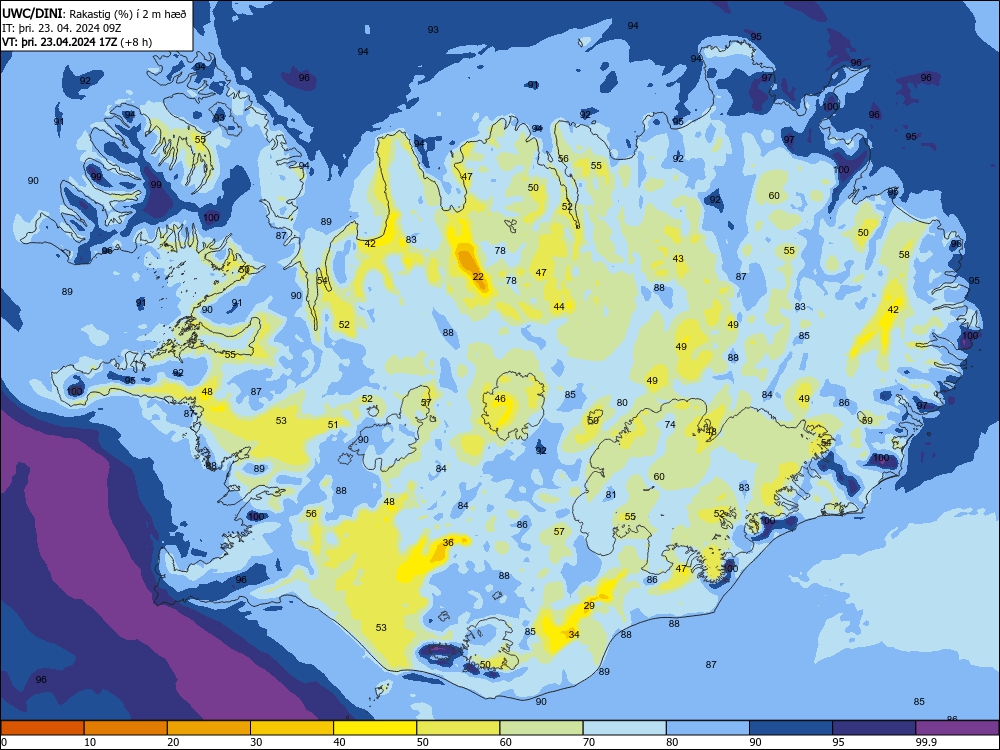Select the 30–40 % amber legend block
1000x750 pixels.
point(292,728)
